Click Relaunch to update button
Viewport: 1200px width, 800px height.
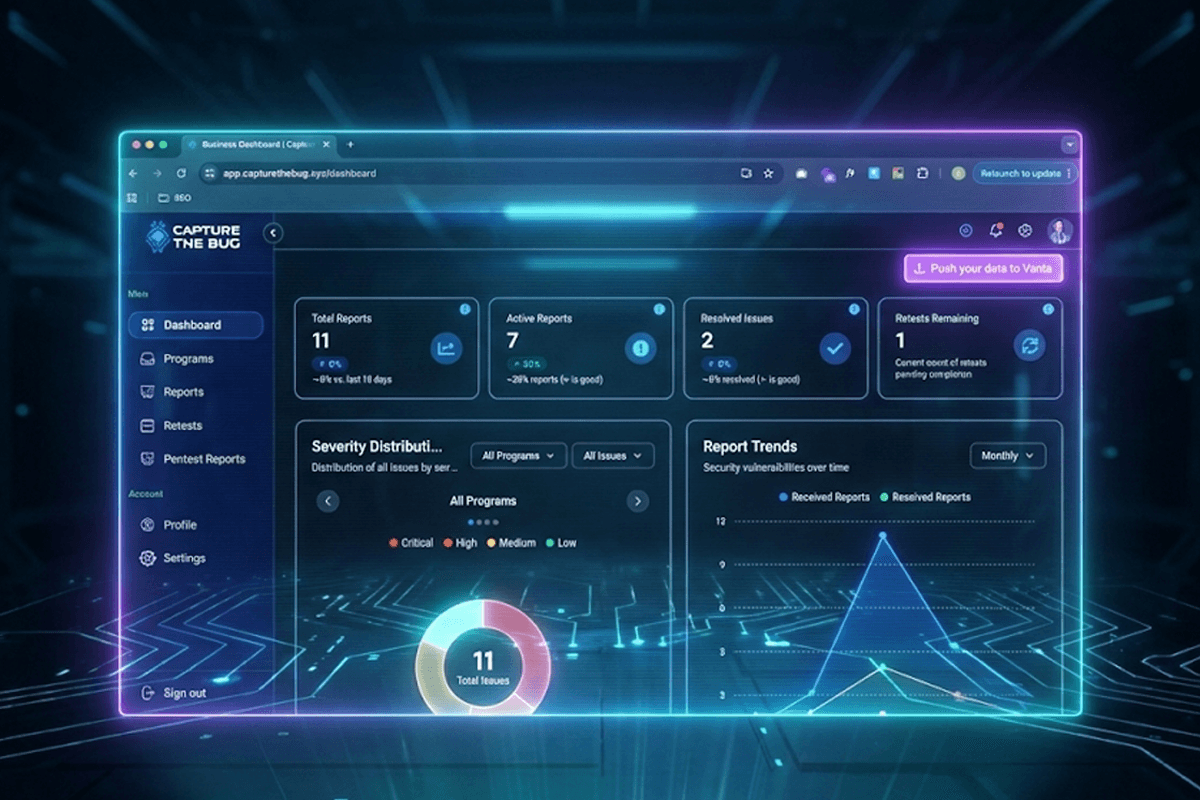coord(1024,173)
